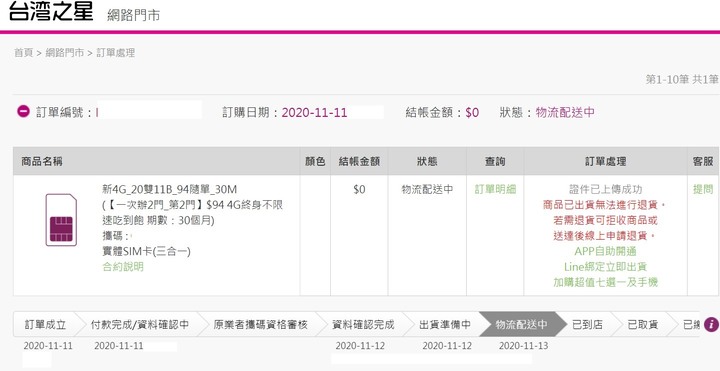Click the 訂單處理 breadcrumb text
This screenshot has height=371, width=720.
coord(115,53)
